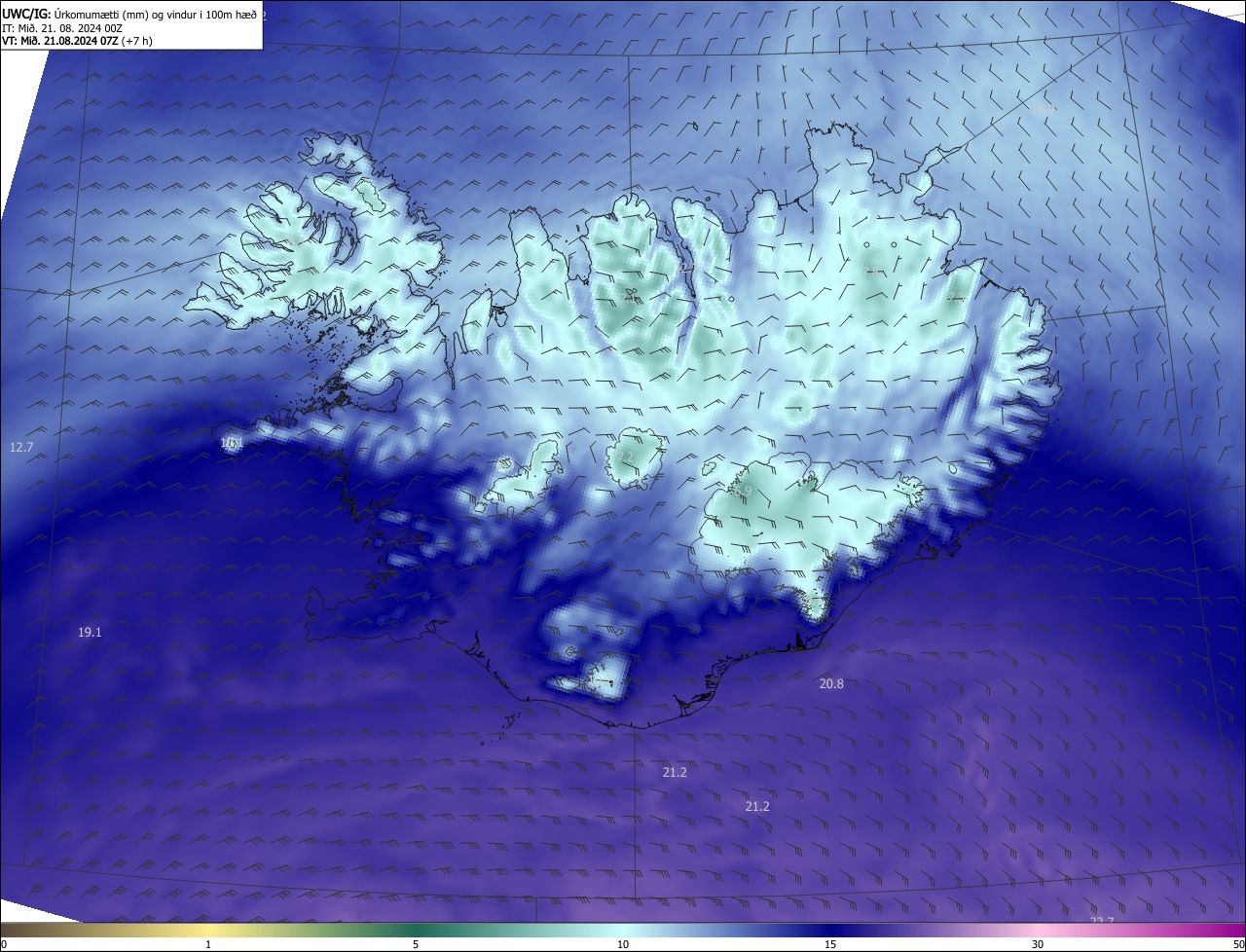
Task: Click the colorbar tick label 1
Action: pyautogui.click(x=208, y=944)
